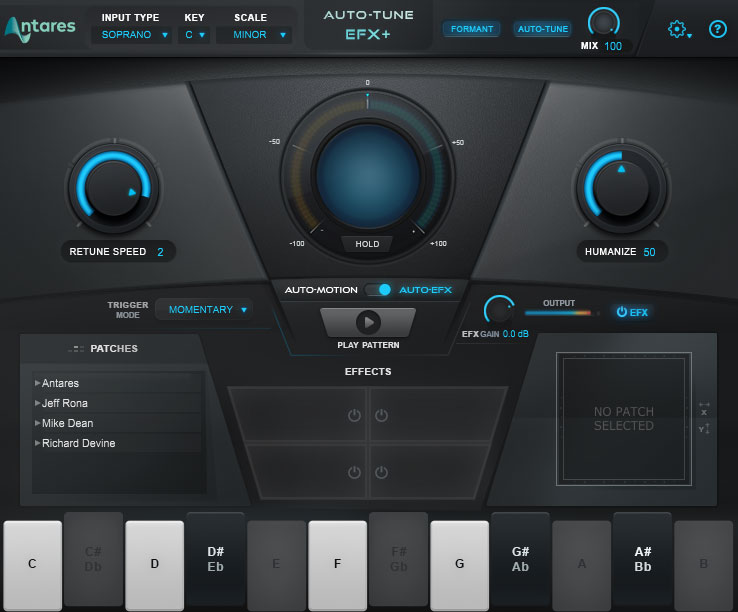Enable the bottom-left effect slot power icon

tap(354, 472)
